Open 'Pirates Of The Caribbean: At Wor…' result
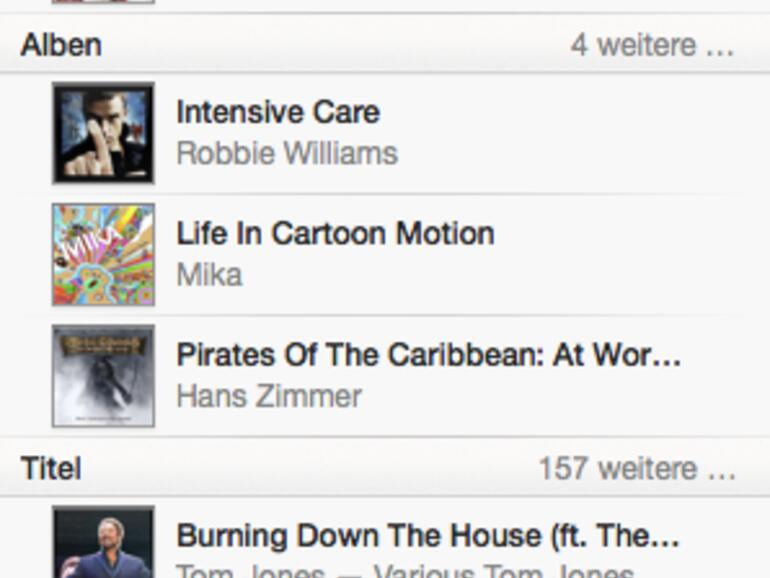 428,355
